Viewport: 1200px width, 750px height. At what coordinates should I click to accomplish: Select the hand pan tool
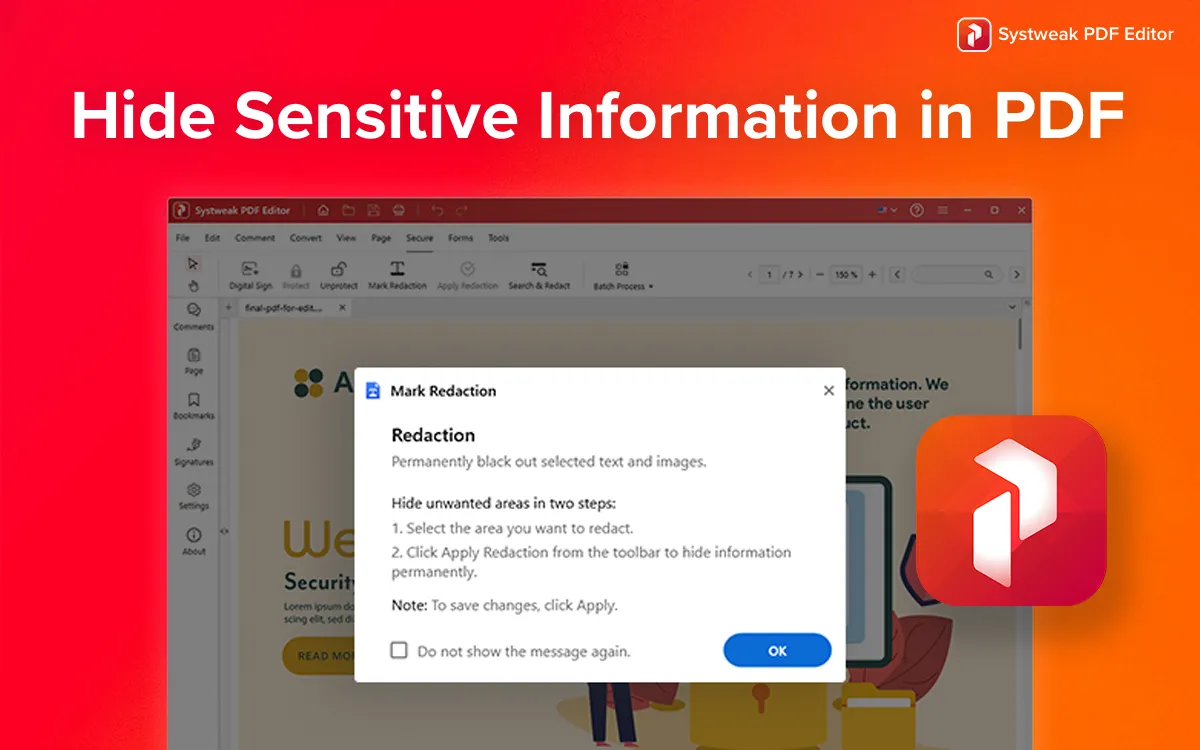point(194,285)
